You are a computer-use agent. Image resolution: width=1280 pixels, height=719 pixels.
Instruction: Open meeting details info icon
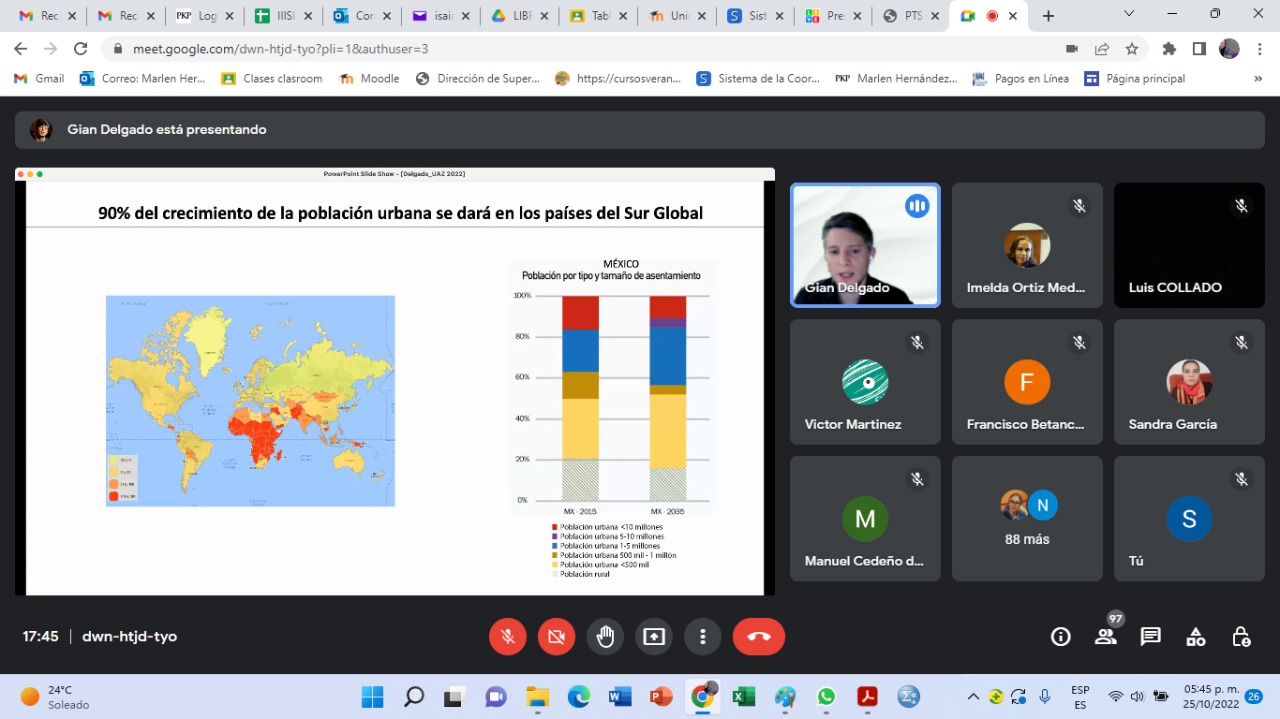pyautogui.click(x=1060, y=637)
